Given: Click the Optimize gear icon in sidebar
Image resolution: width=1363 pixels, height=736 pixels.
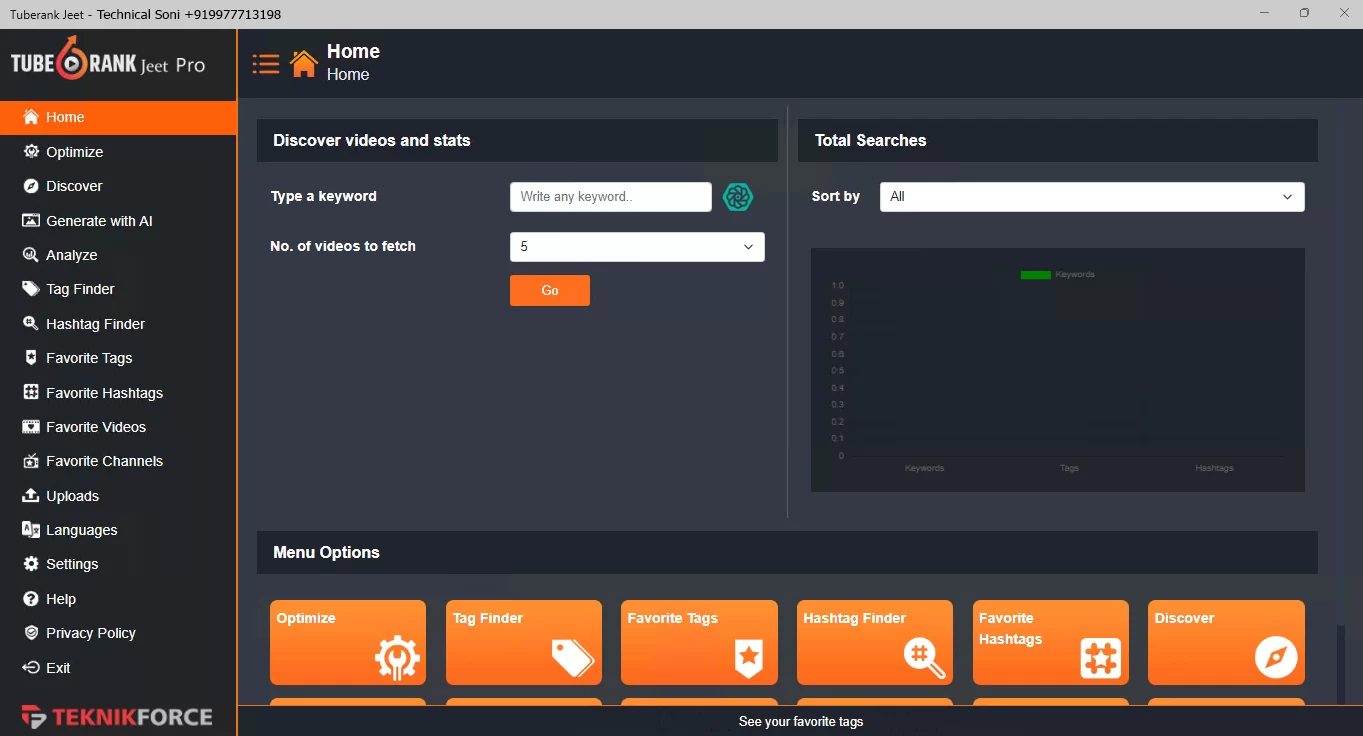Looking at the screenshot, I should coord(31,152).
